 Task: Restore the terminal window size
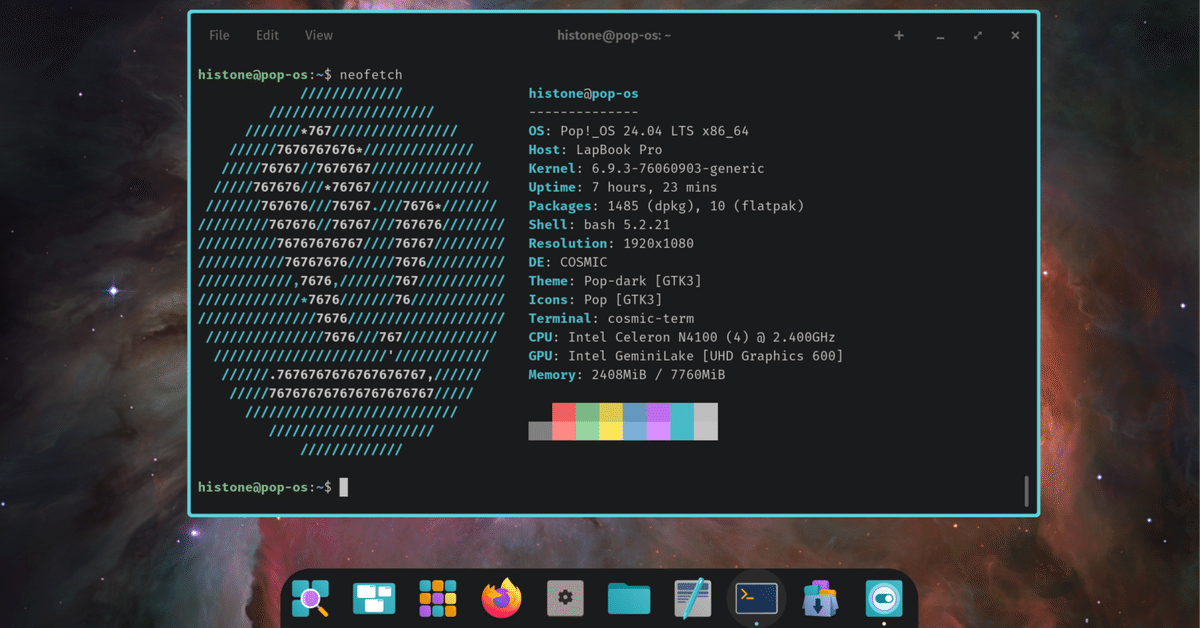pyautogui.click(x=977, y=35)
